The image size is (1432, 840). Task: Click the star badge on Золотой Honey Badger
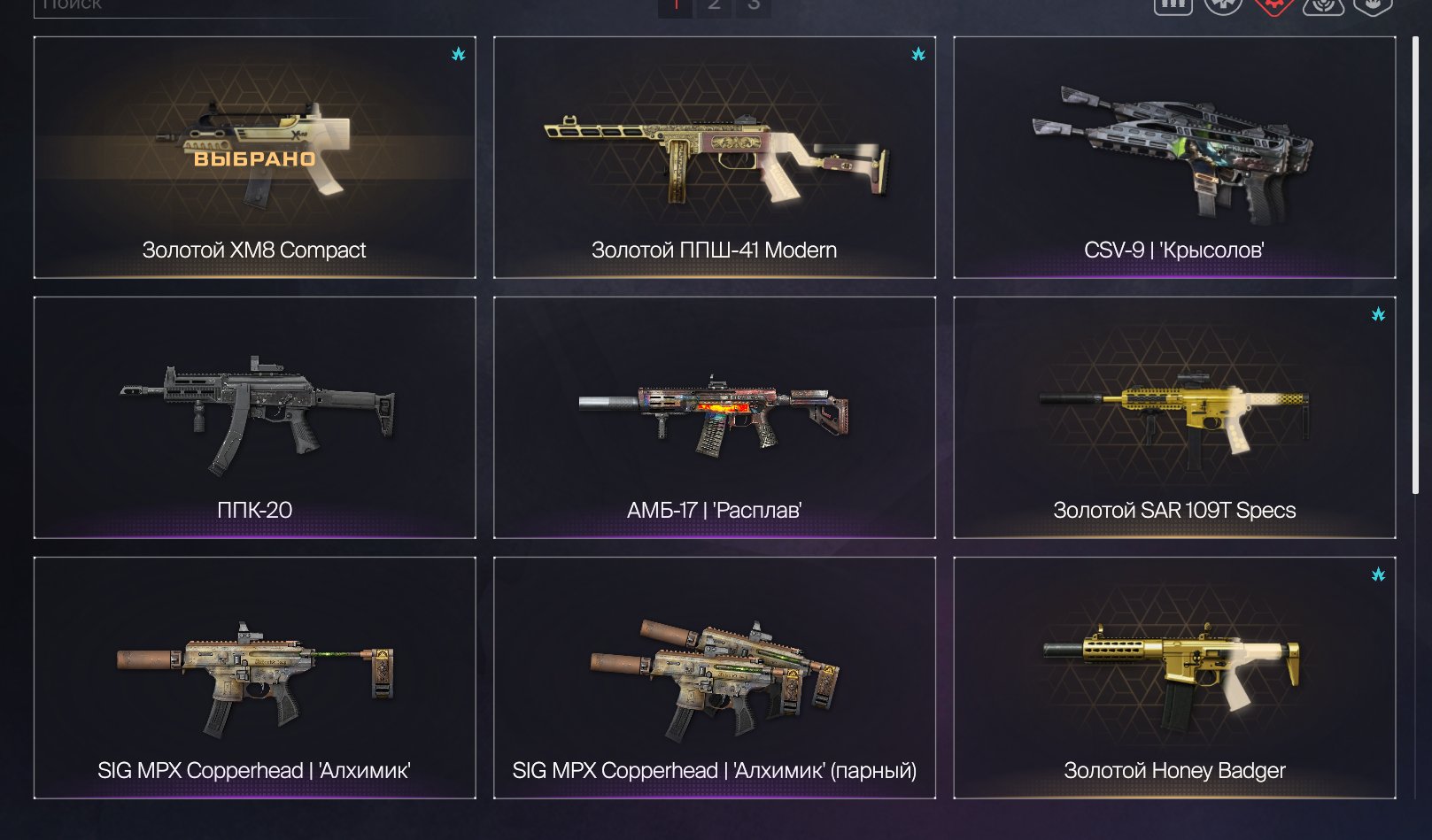pyautogui.click(x=1378, y=574)
